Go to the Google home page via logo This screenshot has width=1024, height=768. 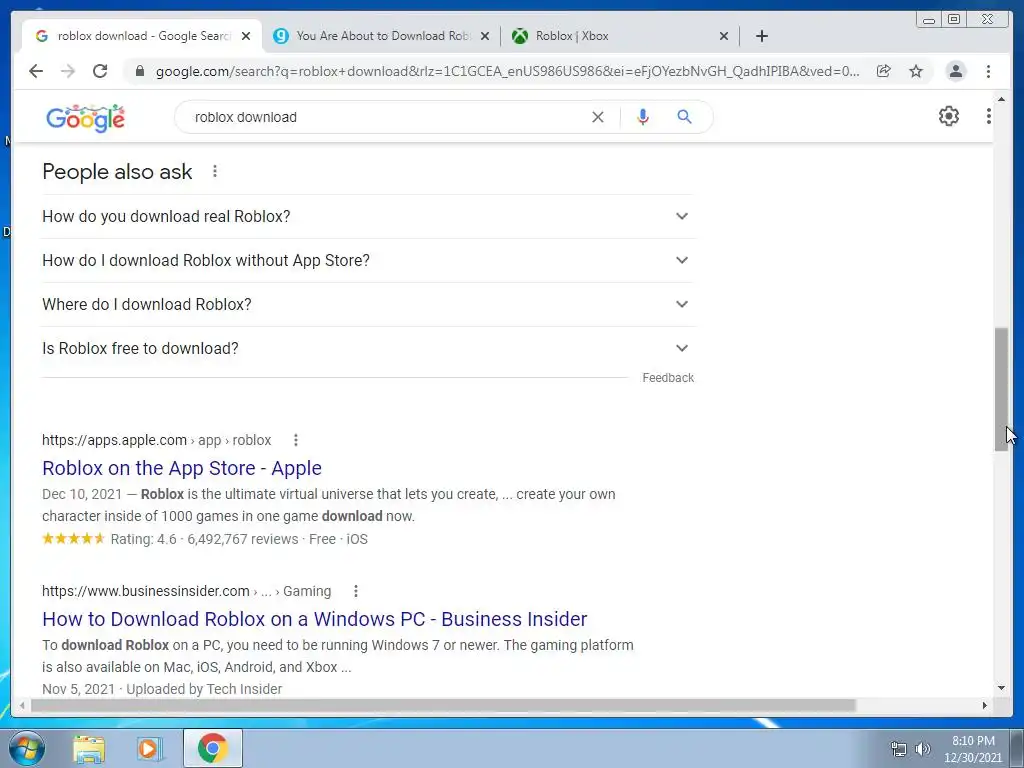86,118
